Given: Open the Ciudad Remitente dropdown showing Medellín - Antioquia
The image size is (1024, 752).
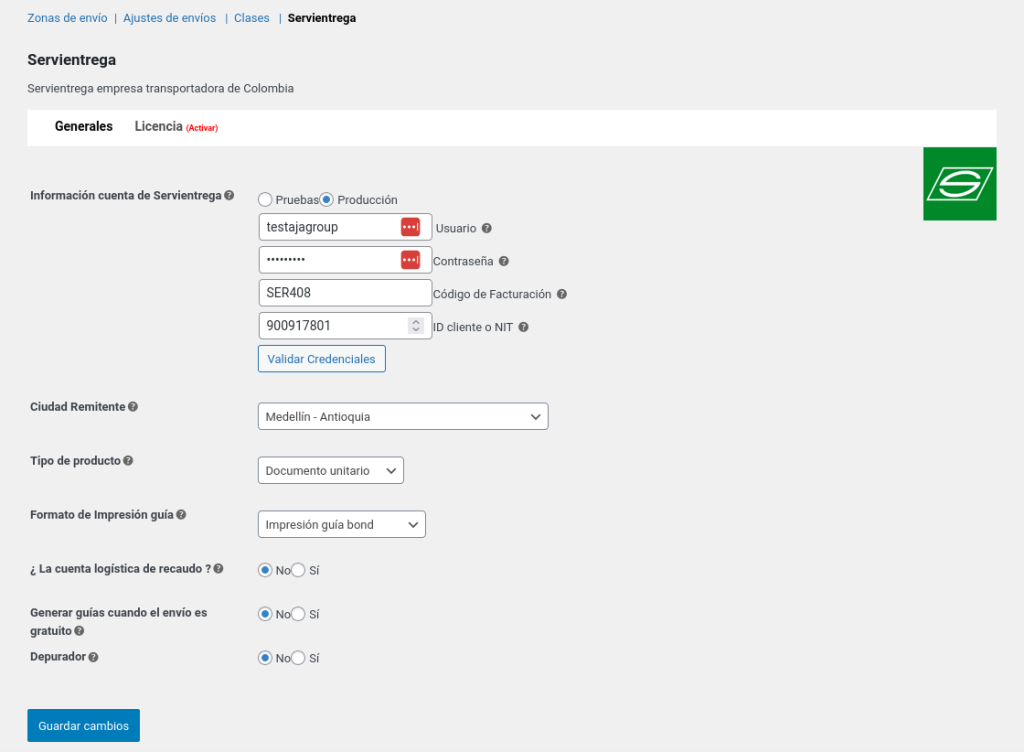Looking at the screenshot, I should tap(403, 416).
